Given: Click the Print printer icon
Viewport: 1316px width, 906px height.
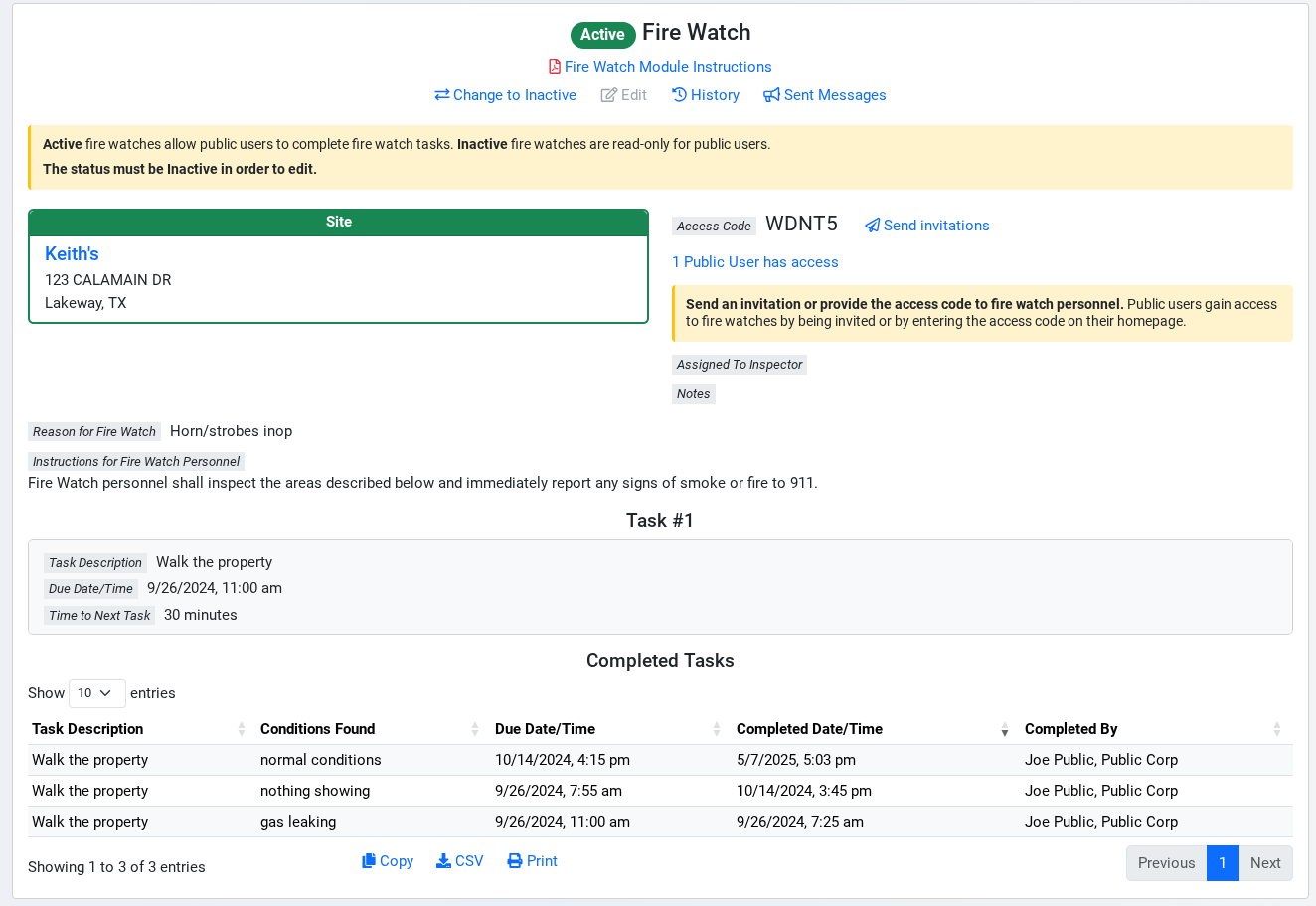Looking at the screenshot, I should tap(515, 861).
